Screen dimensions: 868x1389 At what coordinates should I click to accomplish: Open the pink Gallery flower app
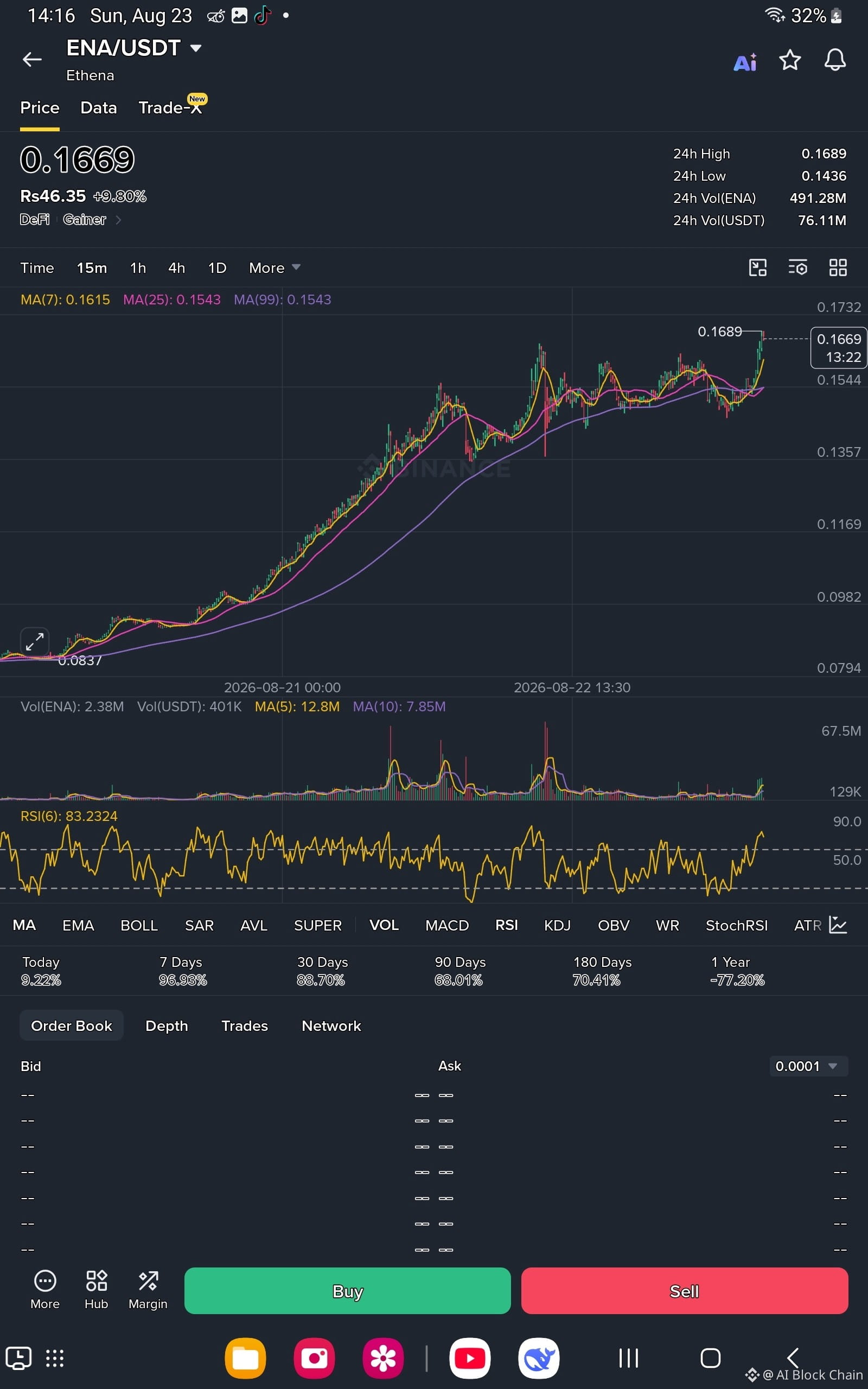[x=383, y=1358]
